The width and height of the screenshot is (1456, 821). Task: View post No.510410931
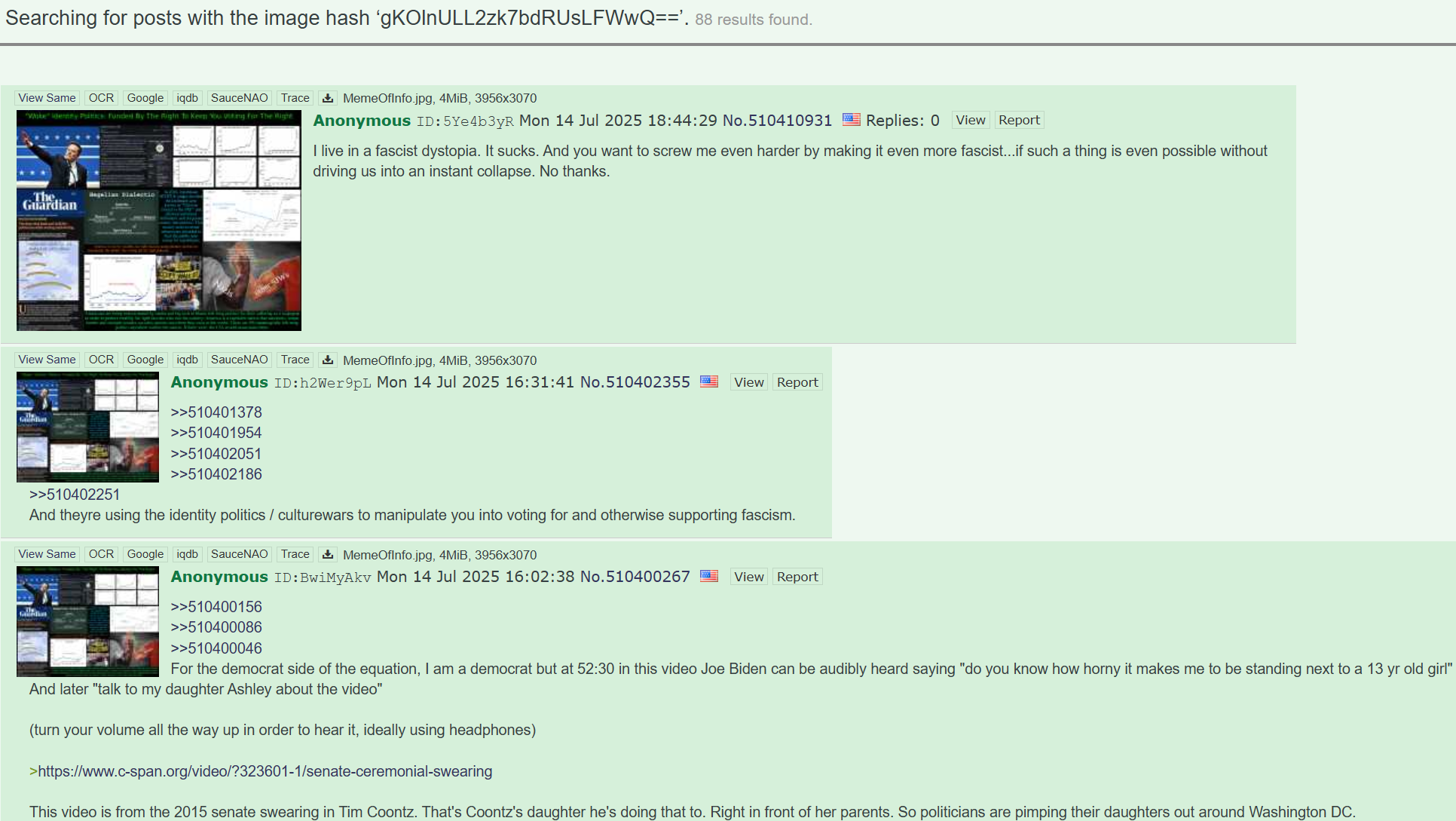[x=970, y=120]
